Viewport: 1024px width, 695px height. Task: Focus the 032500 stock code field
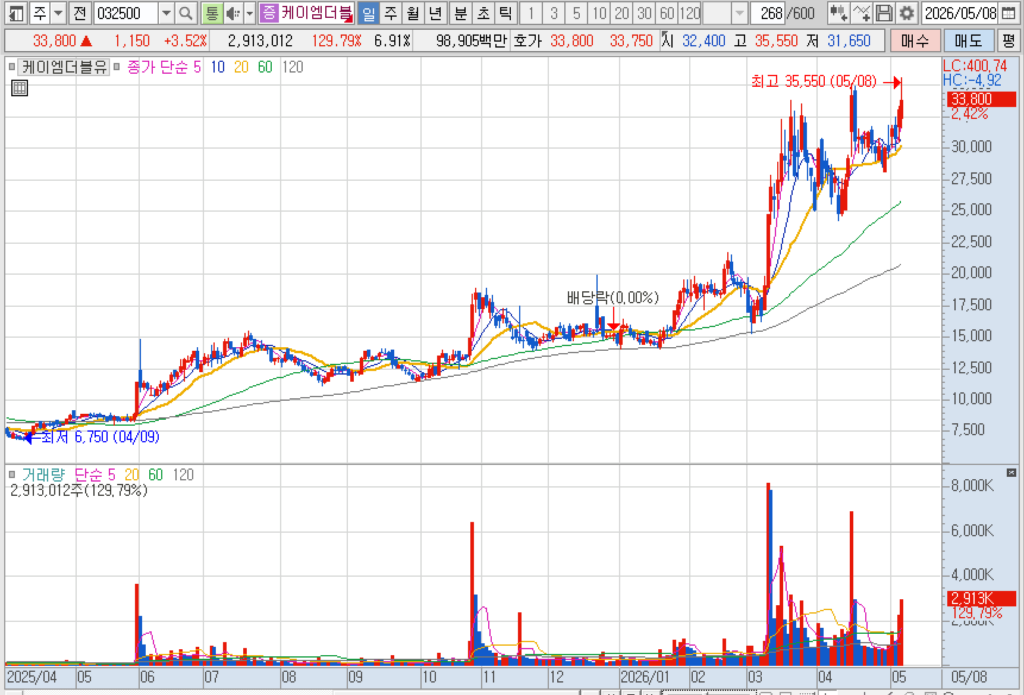[125, 12]
